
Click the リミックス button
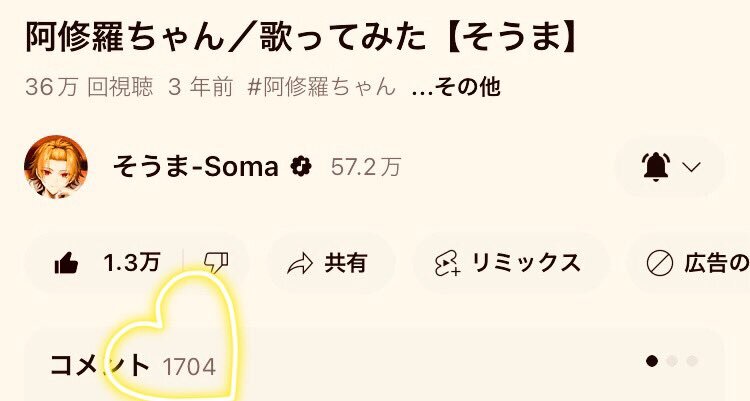[511, 263]
